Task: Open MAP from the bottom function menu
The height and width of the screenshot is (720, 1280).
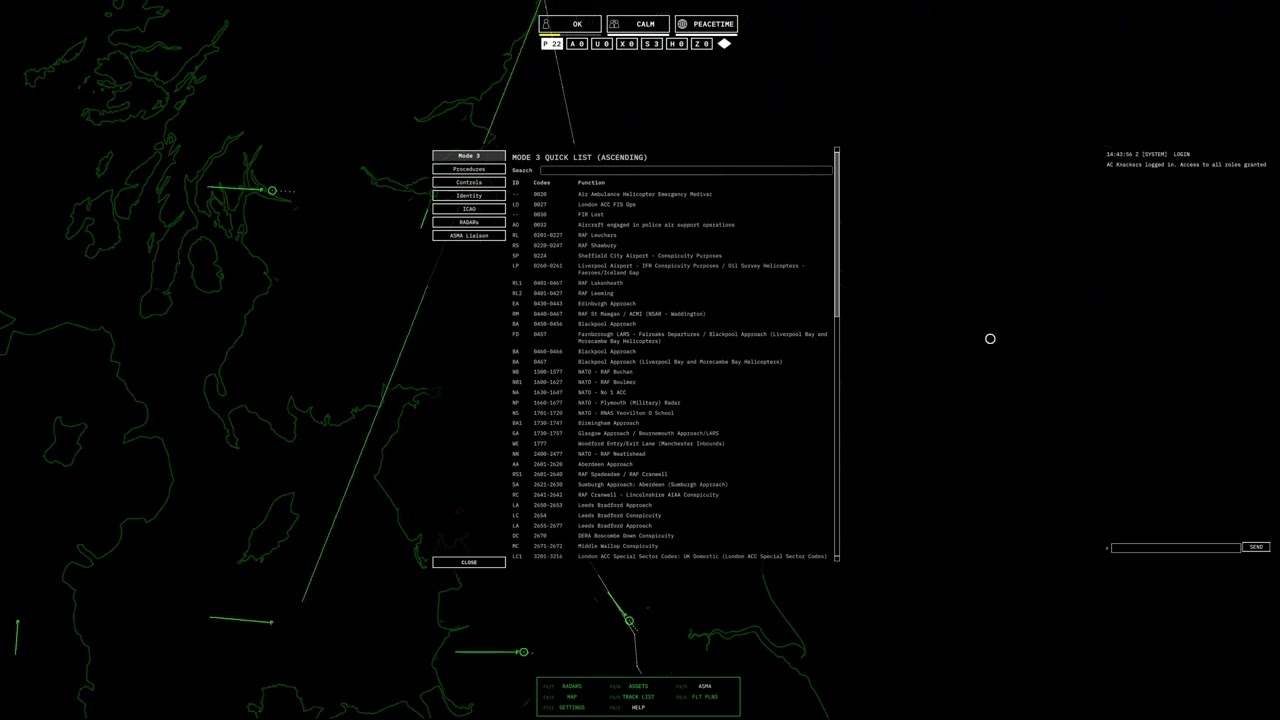Action: pyautogui.click(x=572, y=697)
